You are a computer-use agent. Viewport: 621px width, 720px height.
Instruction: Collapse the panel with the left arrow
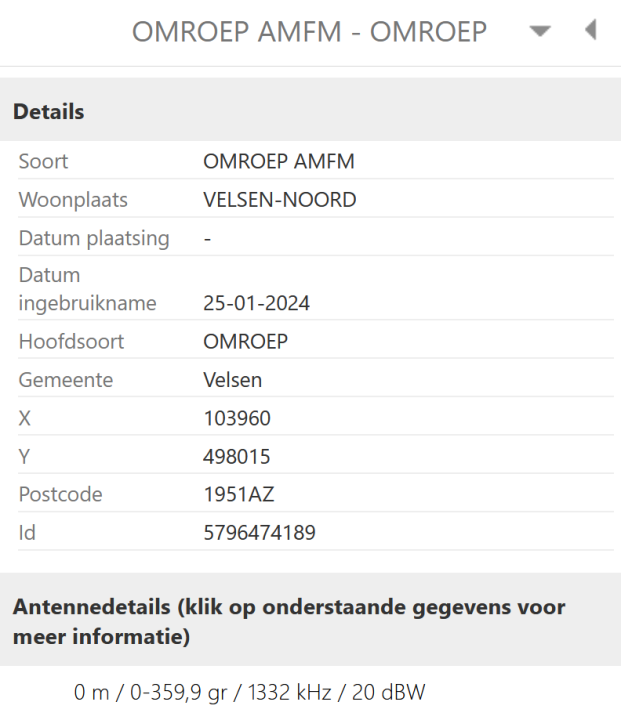tap(590, 30)
